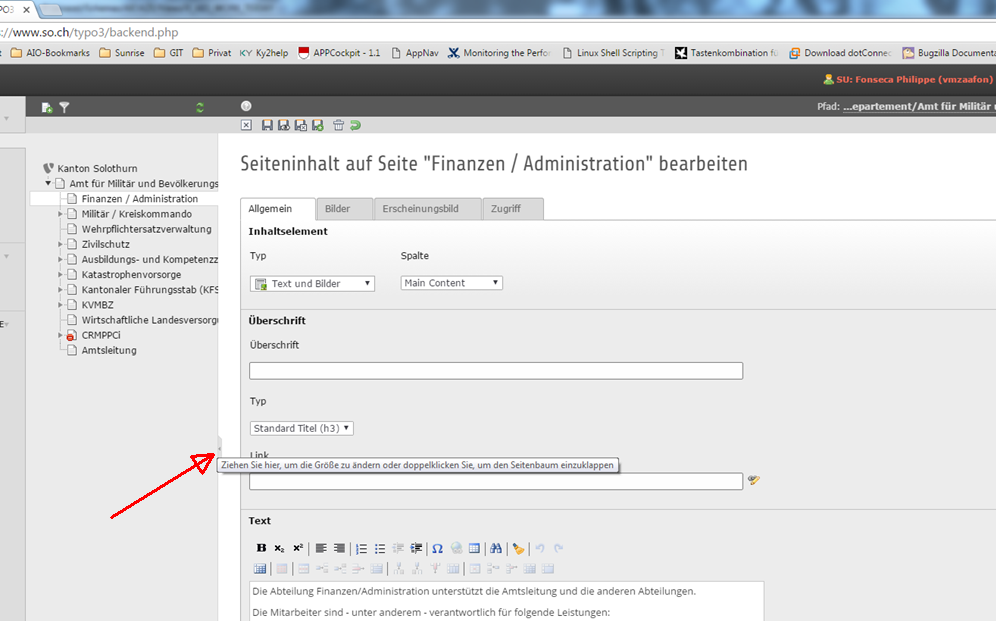Click the create new page icon
996x621 pixels.
click(x=47, y=107)
